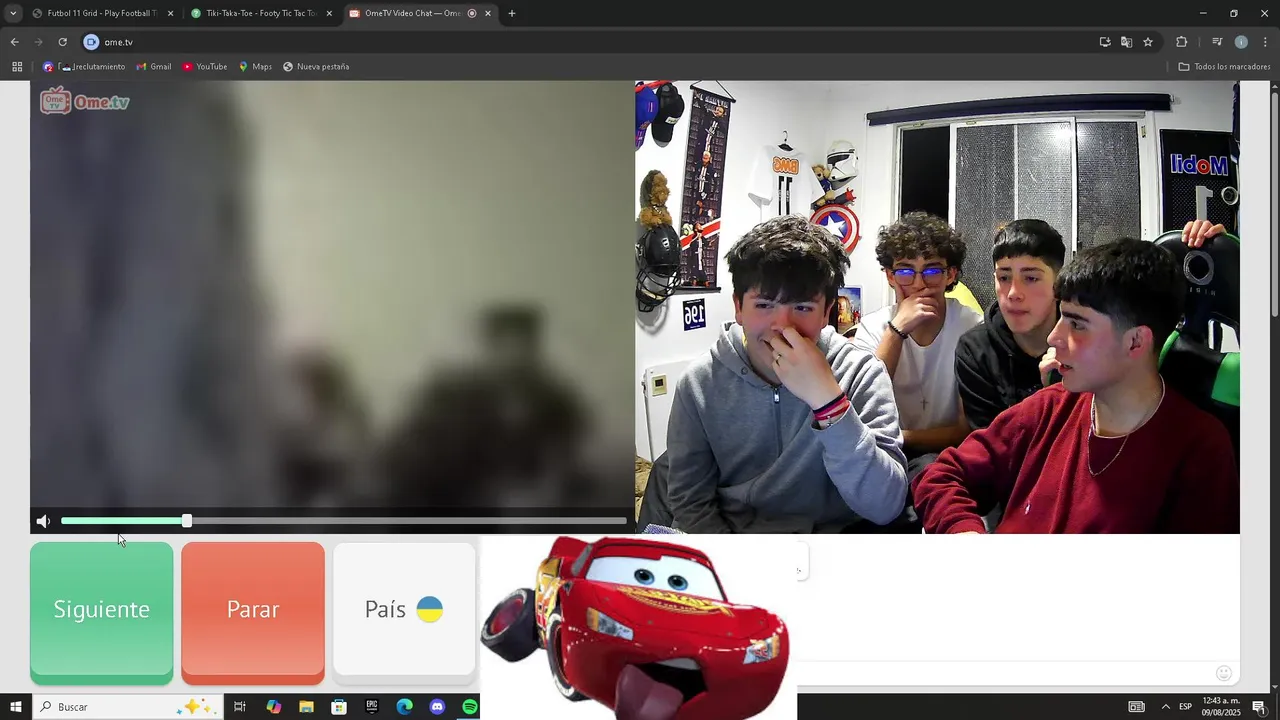Open File Explorer from the taskbar
The width and height of the screenshot is (1280, 720).
306,707
